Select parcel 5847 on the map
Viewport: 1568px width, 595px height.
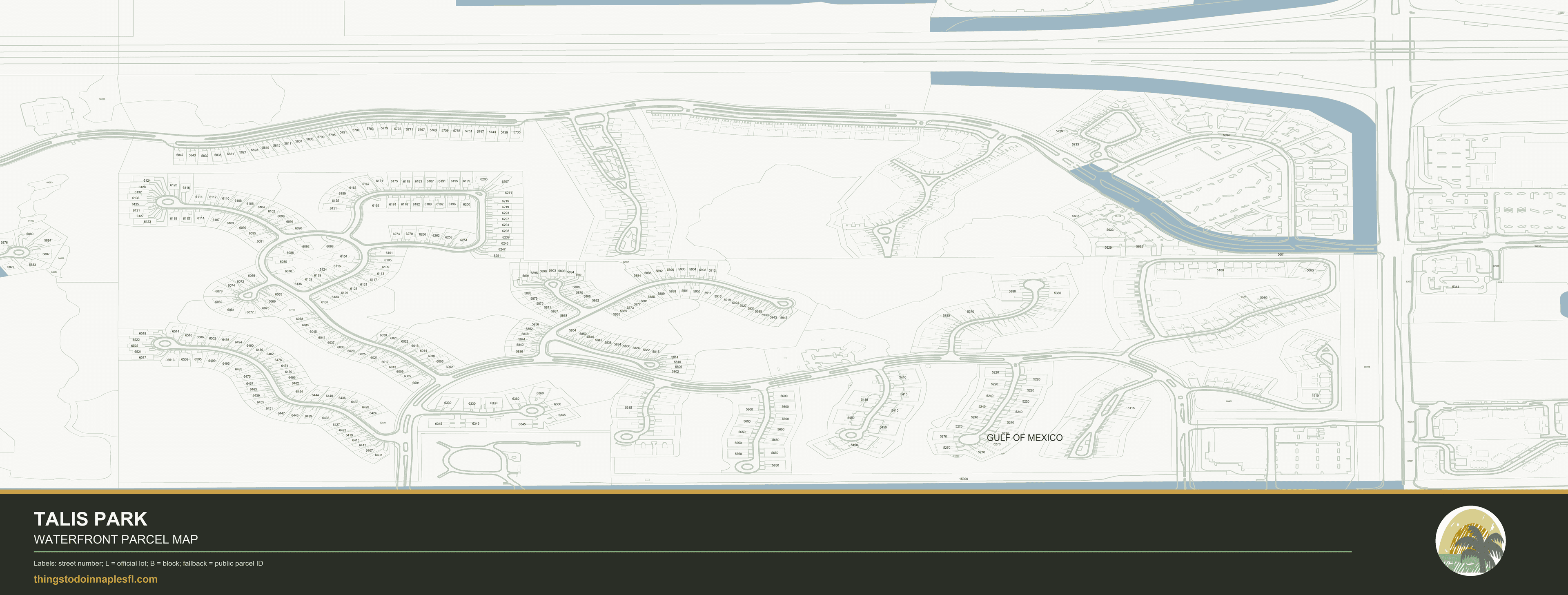(x=180, y=155)
